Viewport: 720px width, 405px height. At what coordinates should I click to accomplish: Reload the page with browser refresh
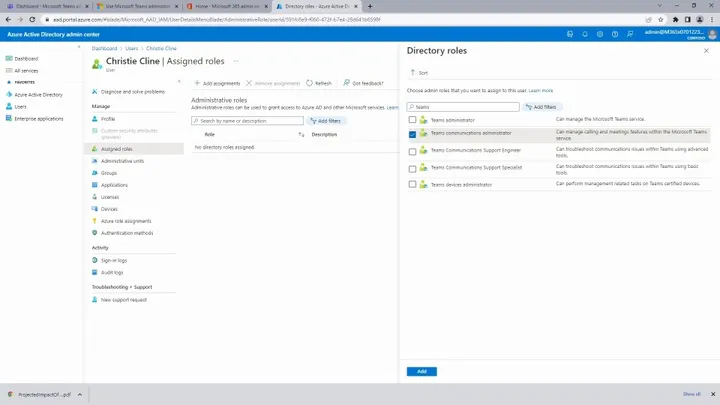click(x=32, y=19)
